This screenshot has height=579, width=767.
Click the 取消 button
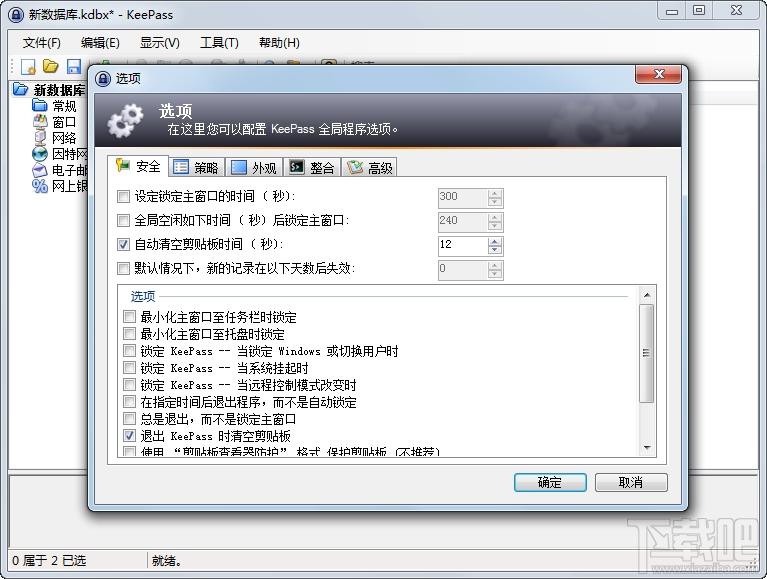click(x=631, y=482)
